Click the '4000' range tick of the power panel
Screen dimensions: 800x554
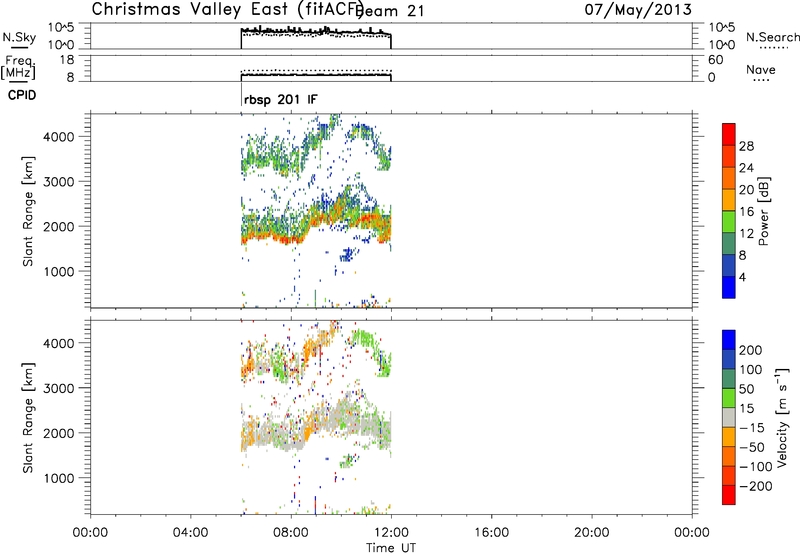(59, 137)
